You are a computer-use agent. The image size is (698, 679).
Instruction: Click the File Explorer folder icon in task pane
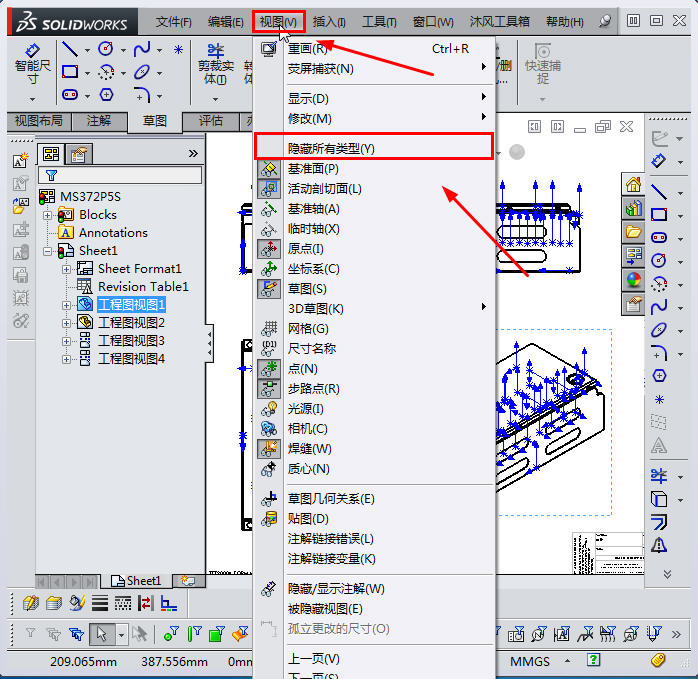tap(633, 232)
